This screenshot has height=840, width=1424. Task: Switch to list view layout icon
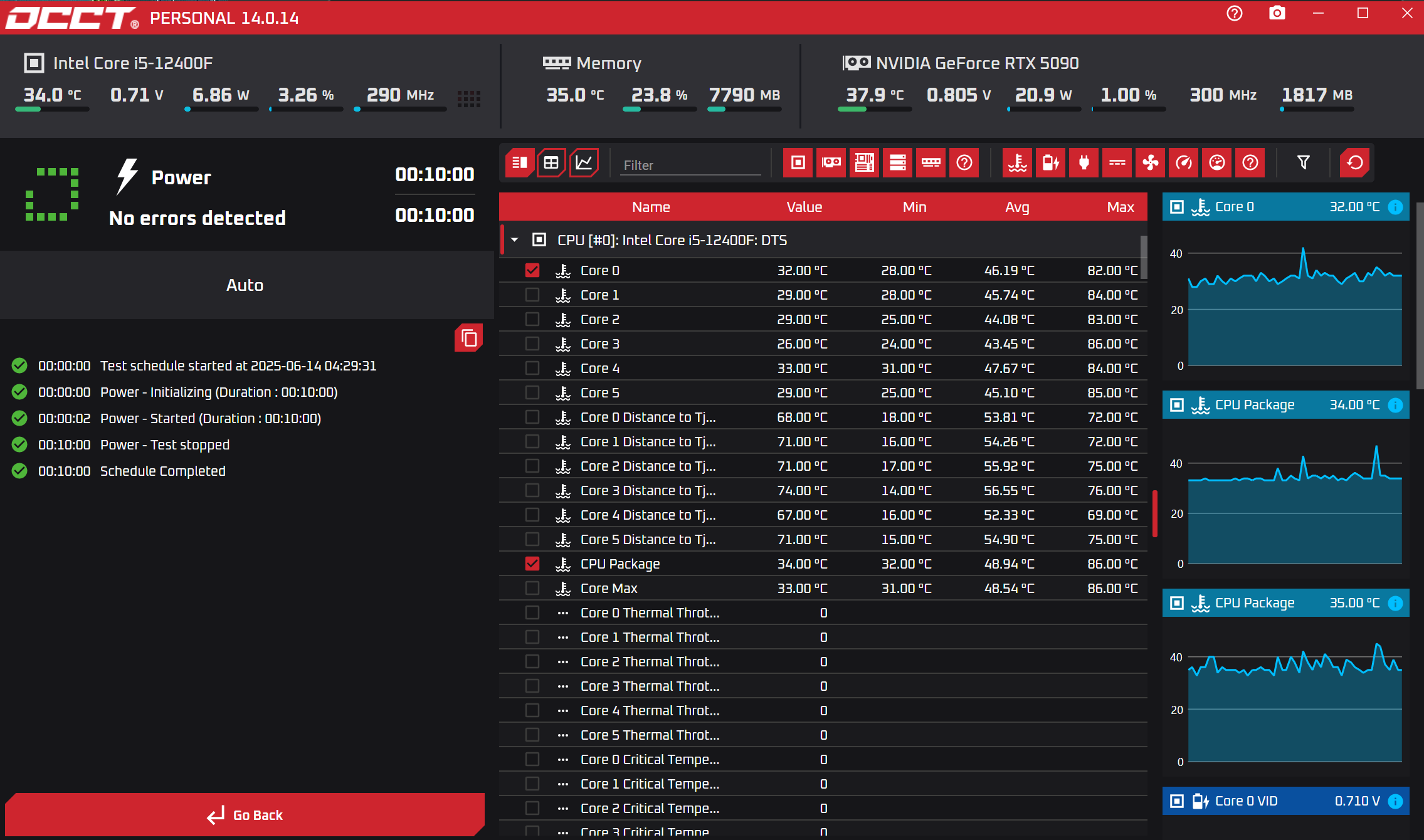pos(519,163)
